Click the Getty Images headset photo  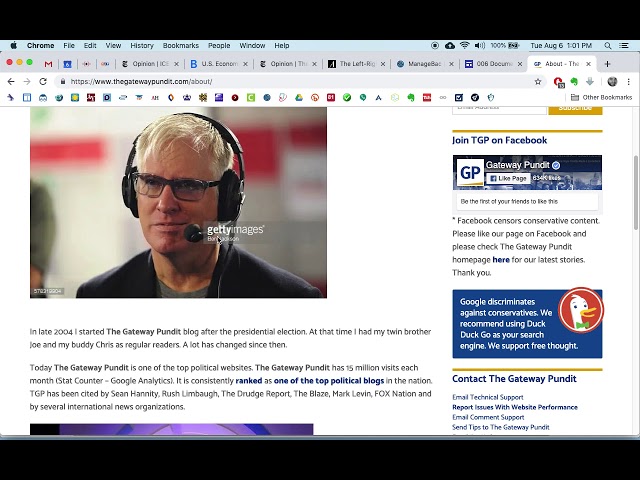[178, 202]
